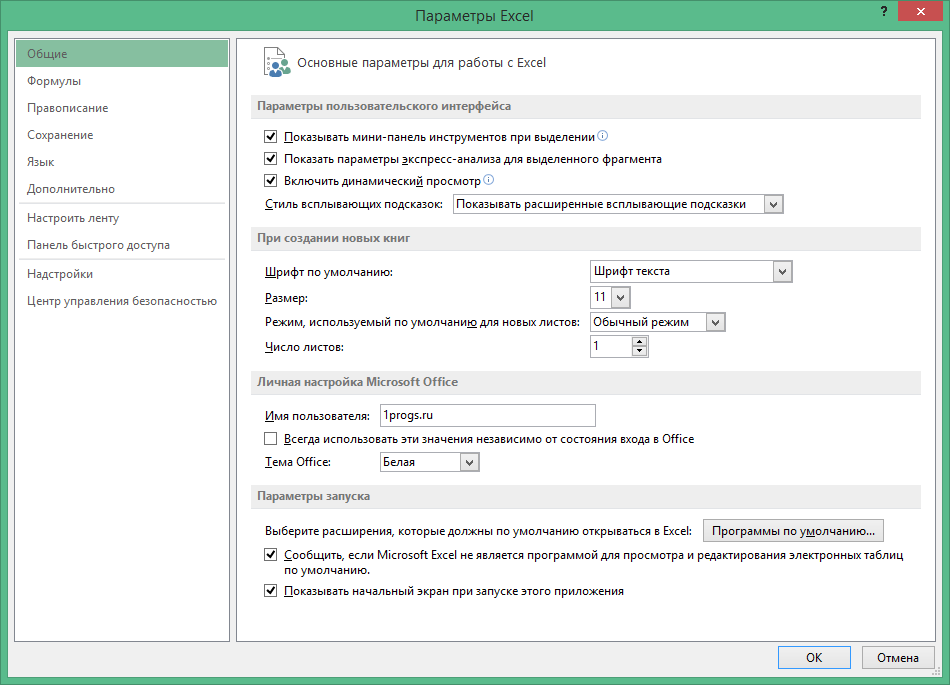This screenshot has width=950, height=685.
Task: Open Центр управления безопасностью category
Action: [x=122, y=301]
